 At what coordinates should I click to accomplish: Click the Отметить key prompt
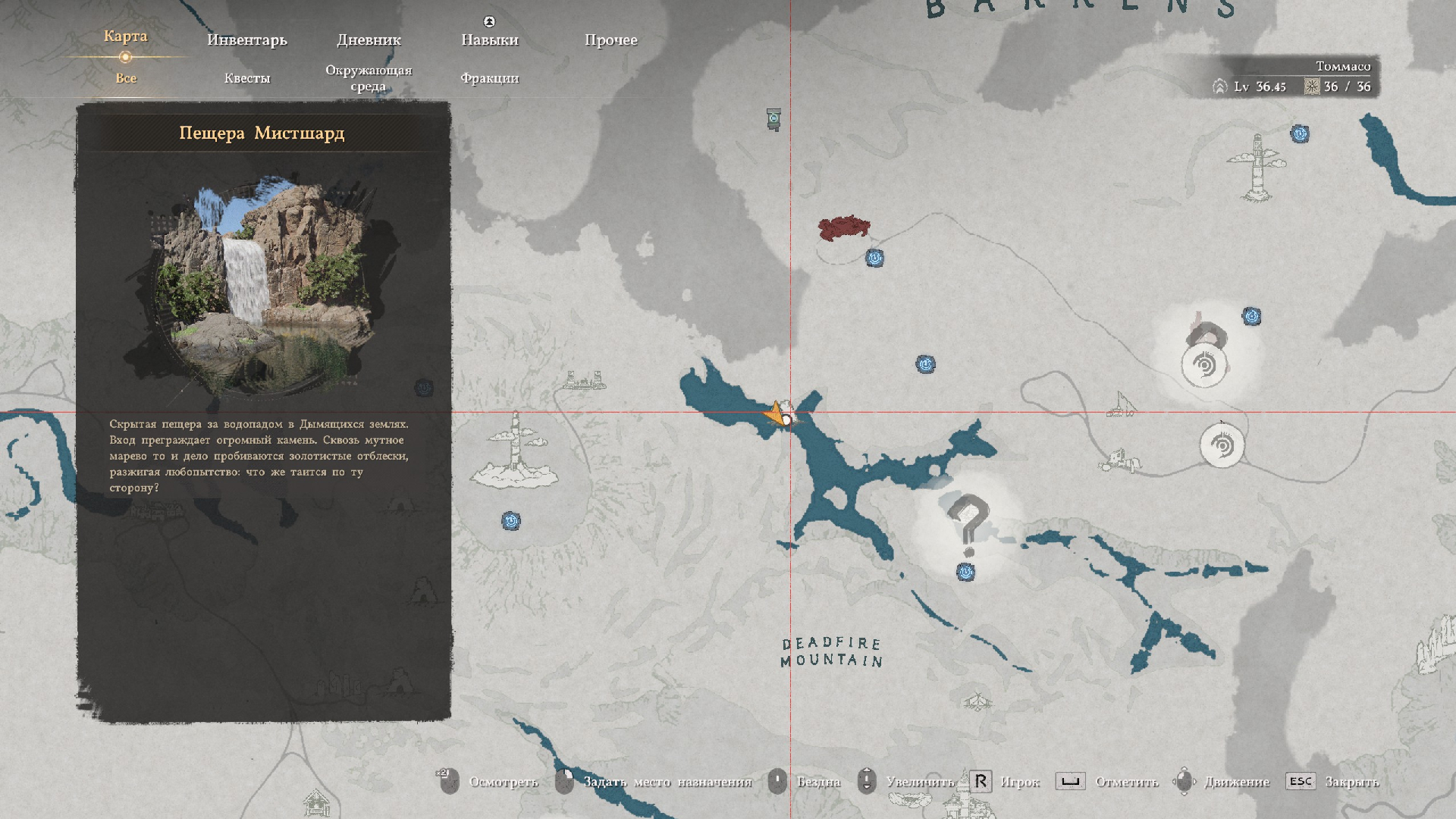tap(1107, 781)
